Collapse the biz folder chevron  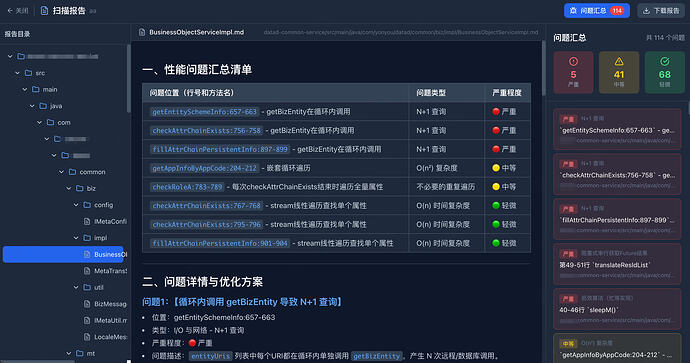tap(69, 188)
